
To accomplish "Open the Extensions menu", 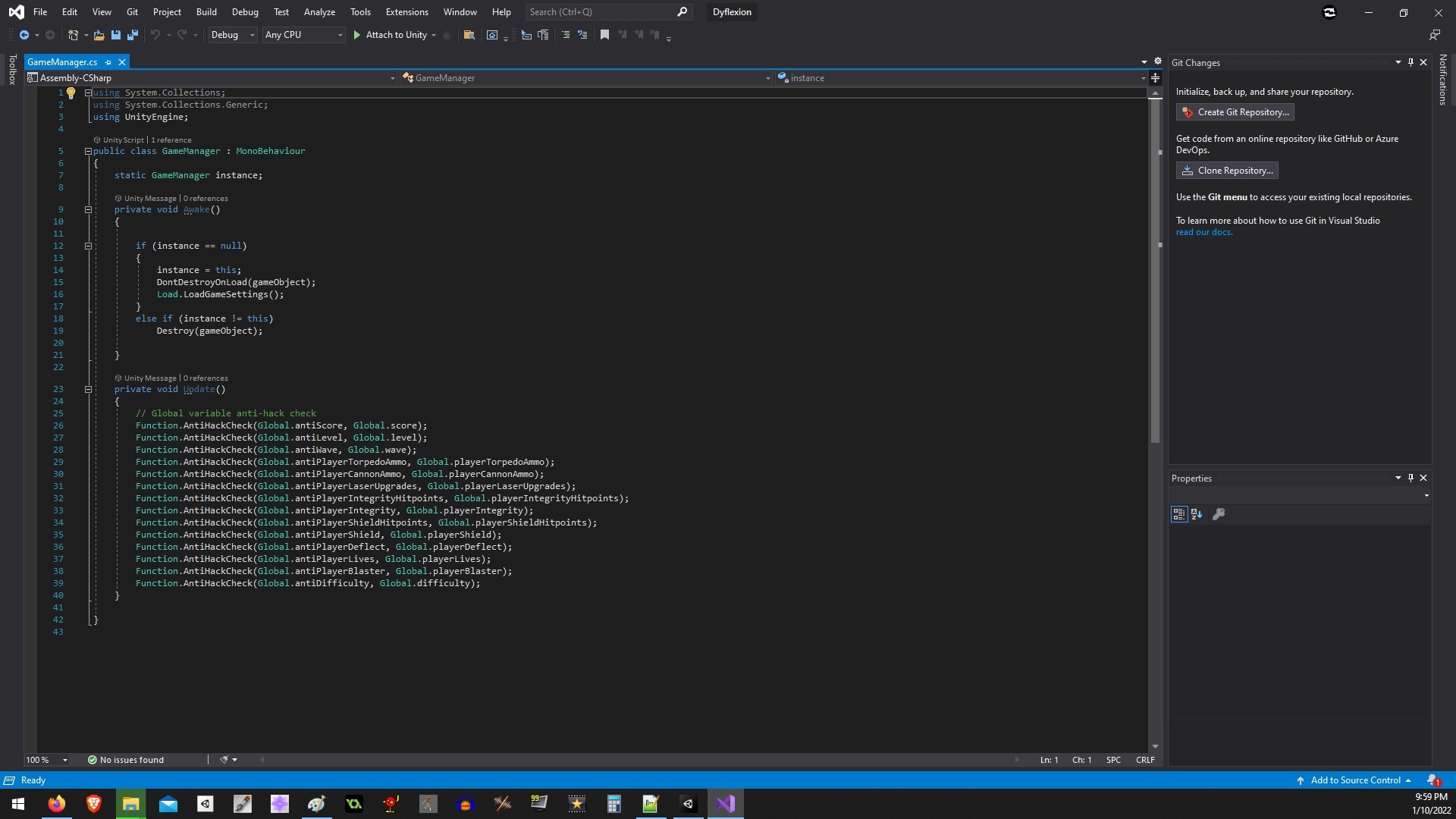I will coord(406,12).
